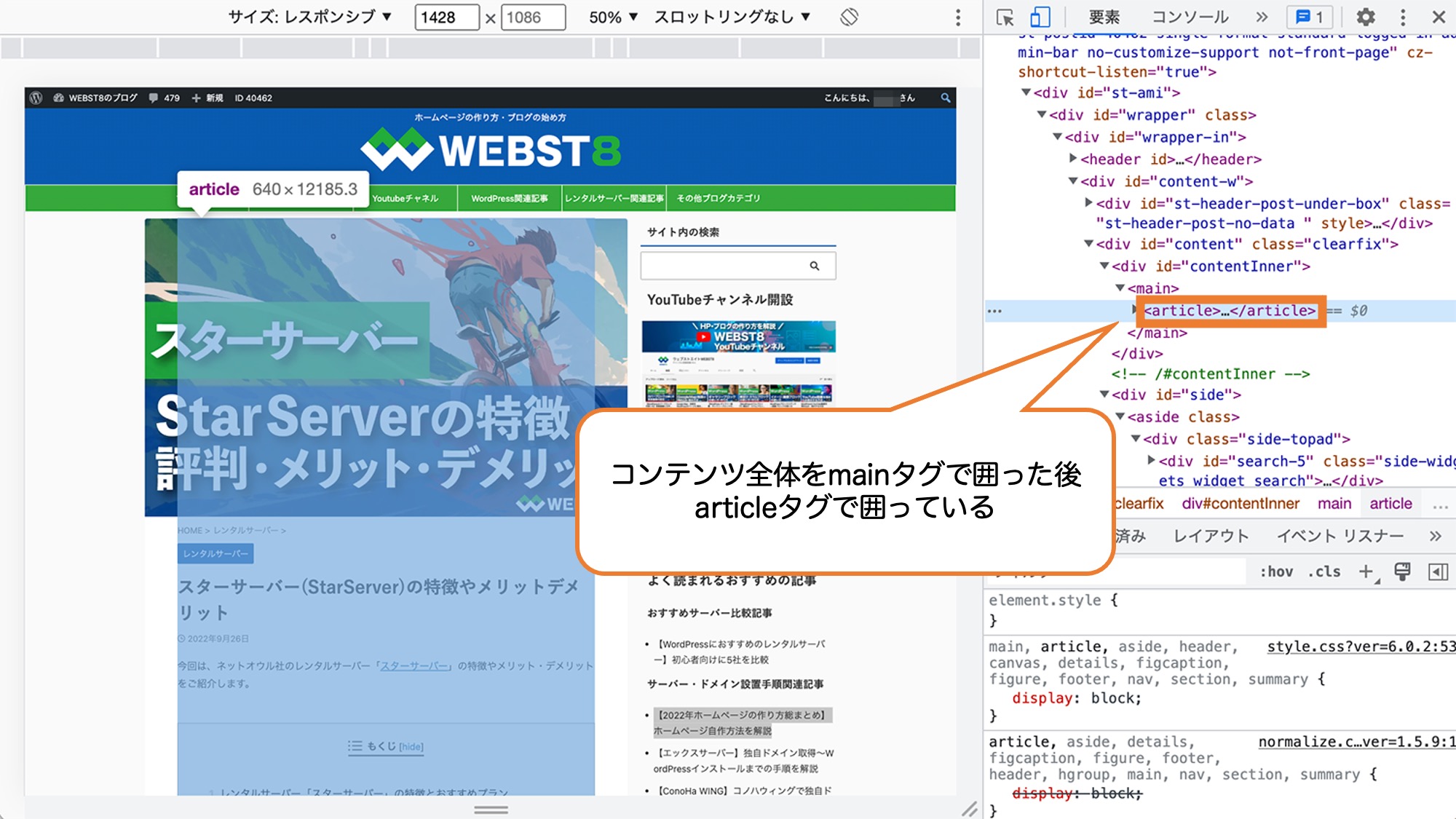
Task: Toggle the computed styles sidebar icon
Action: [x=1439, y=572]
